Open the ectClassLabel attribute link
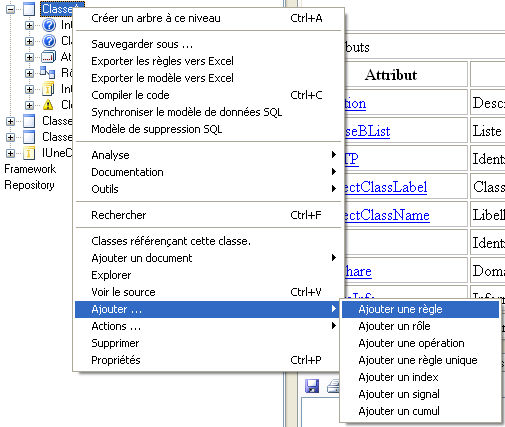Viewport: 505px width, 427px height. point(386,187)
